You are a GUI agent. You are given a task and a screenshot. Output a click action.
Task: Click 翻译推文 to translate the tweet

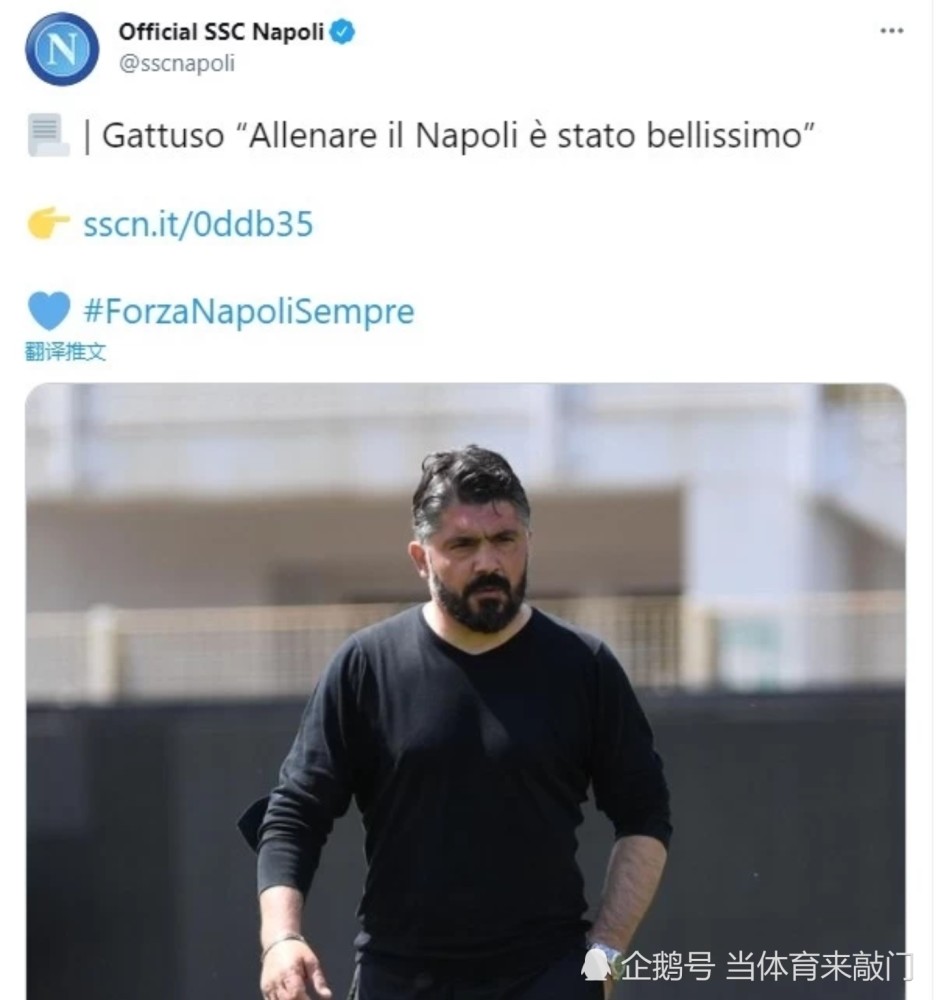pyautogui.click(x=65, y=351)
